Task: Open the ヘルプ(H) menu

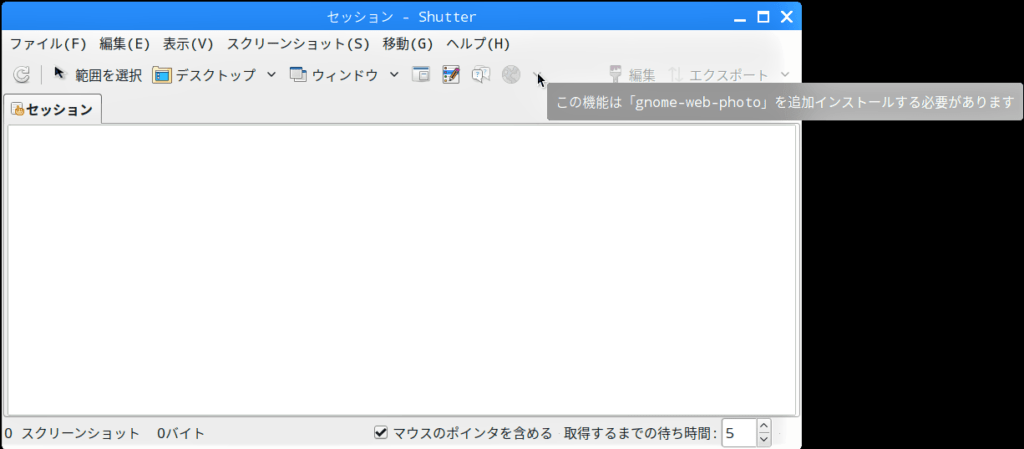Action: tap(478, 44)
